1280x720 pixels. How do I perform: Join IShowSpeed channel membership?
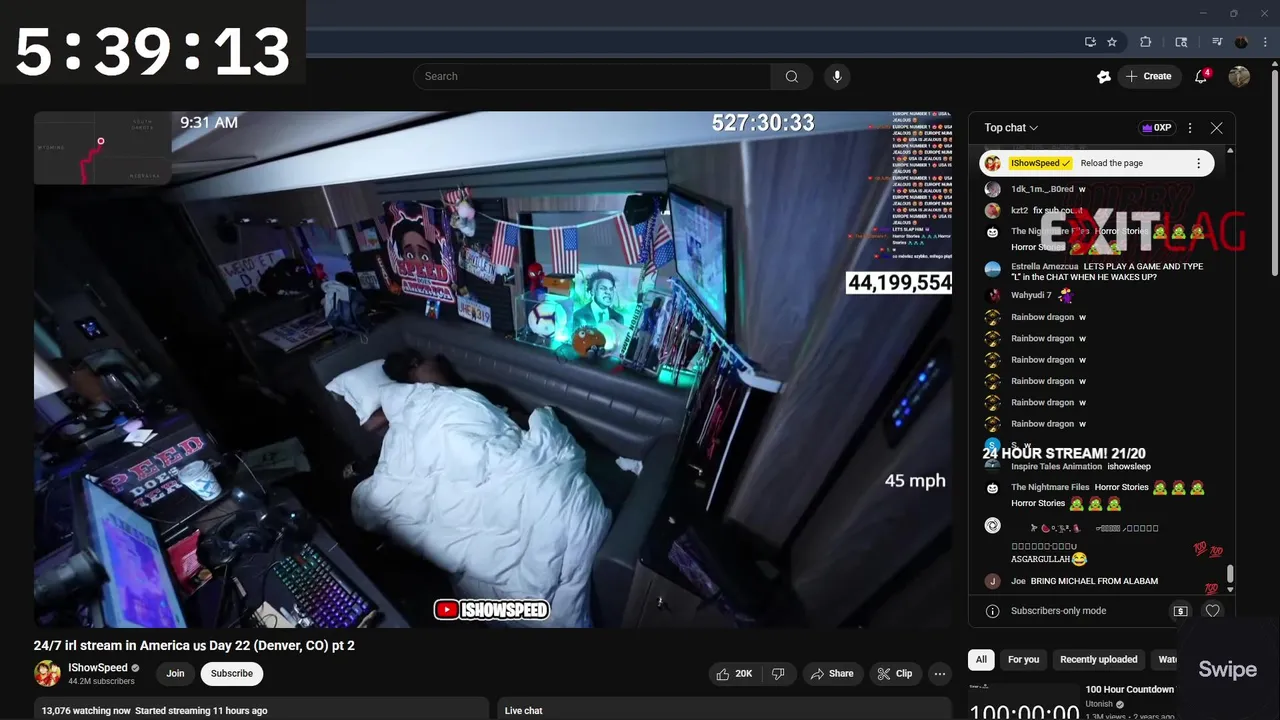tap(175, 674)
